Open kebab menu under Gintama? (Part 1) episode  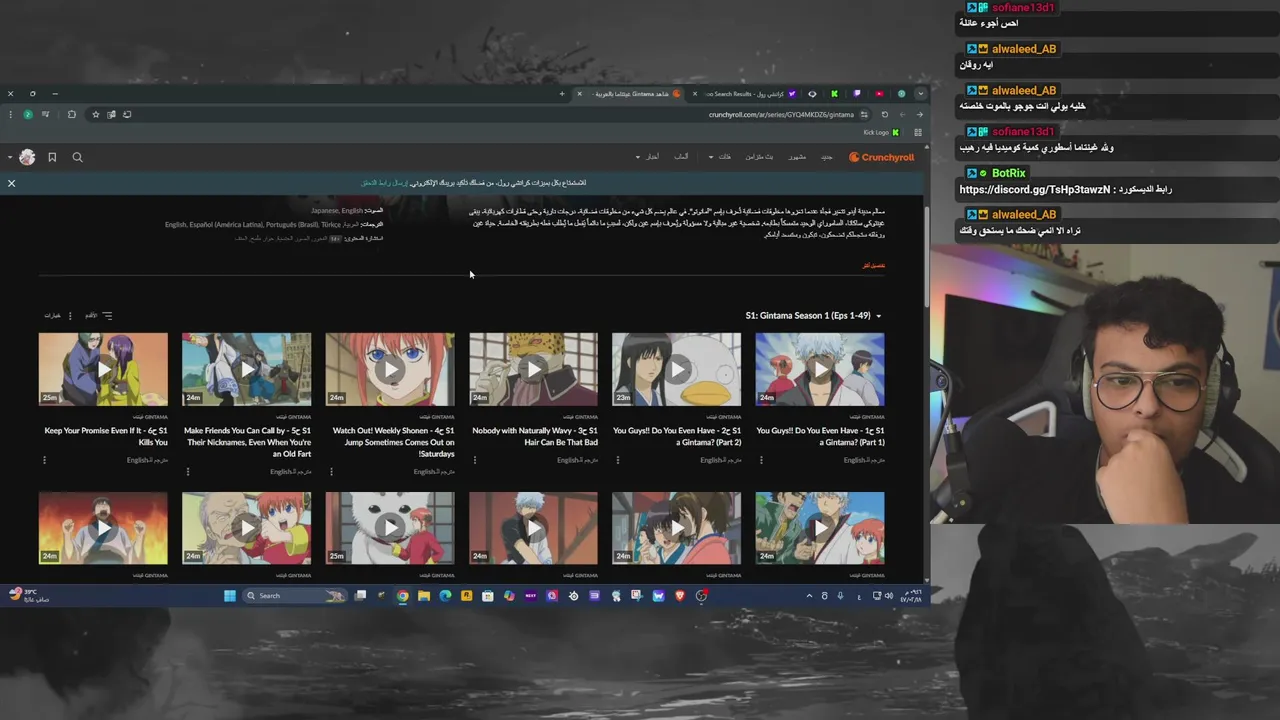761,461
